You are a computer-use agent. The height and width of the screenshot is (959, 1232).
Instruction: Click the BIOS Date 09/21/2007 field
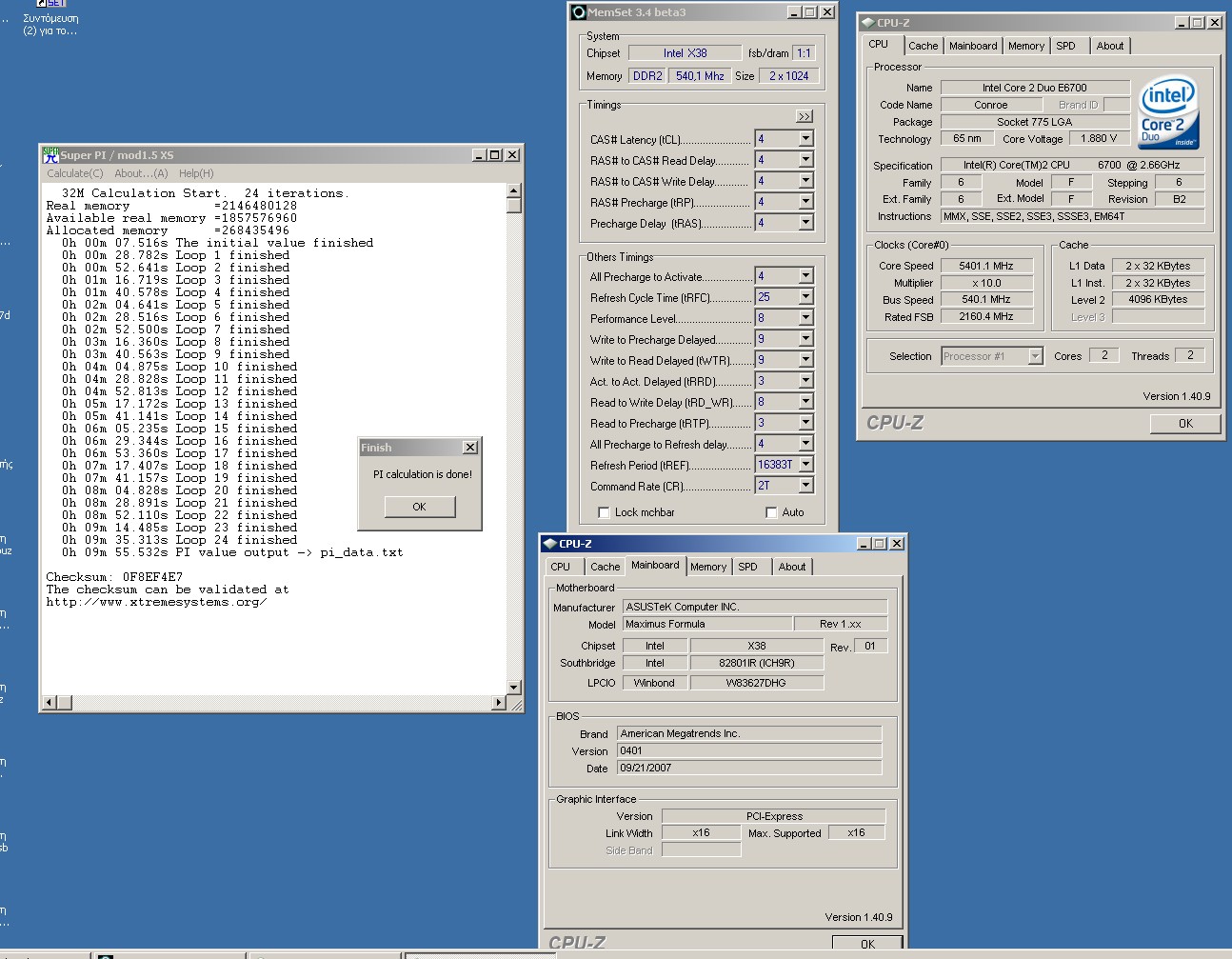click(x=749, y=768)
